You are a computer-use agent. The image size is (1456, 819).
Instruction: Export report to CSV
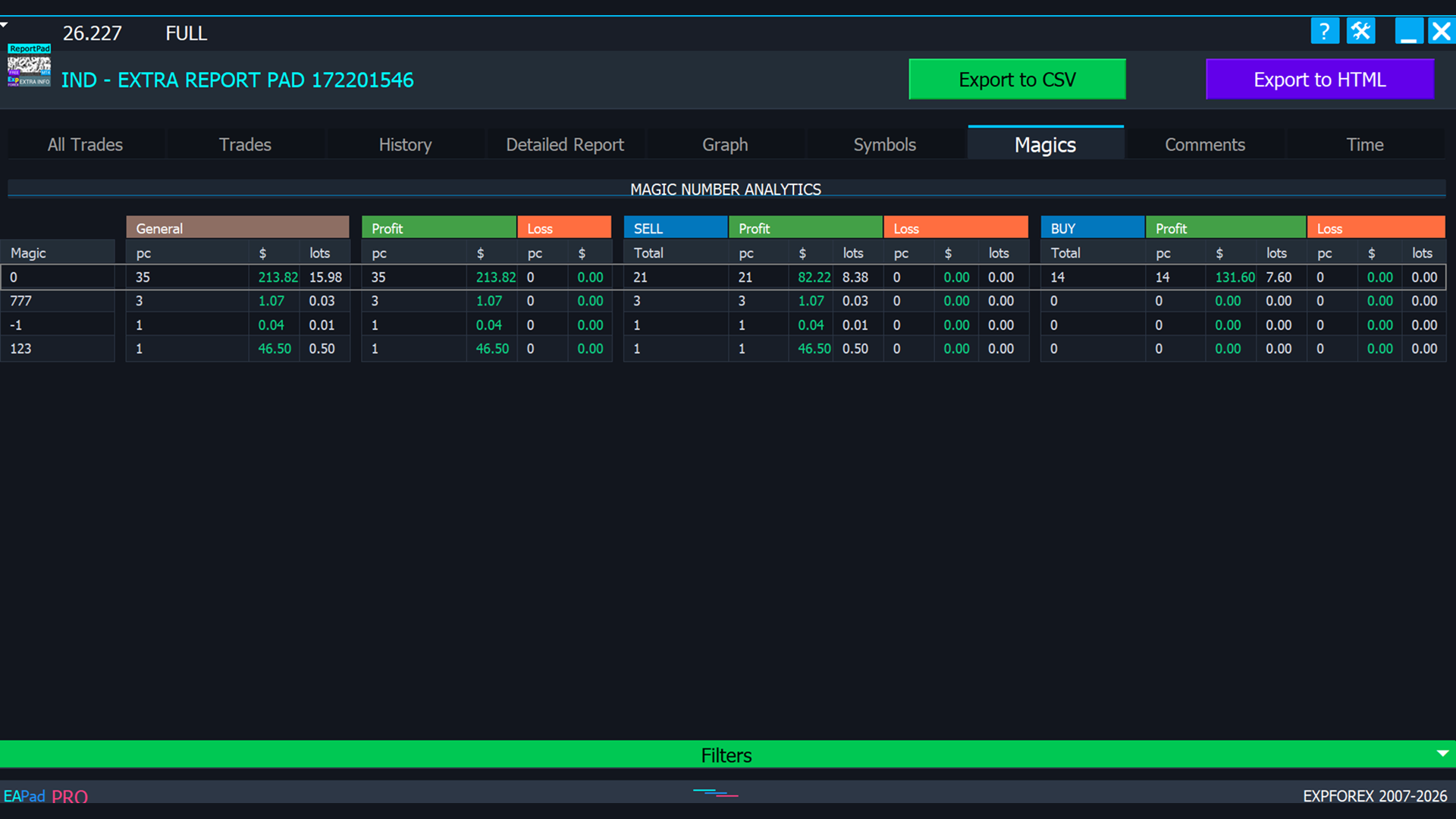pyautogui.click(x=1017, y=80)
